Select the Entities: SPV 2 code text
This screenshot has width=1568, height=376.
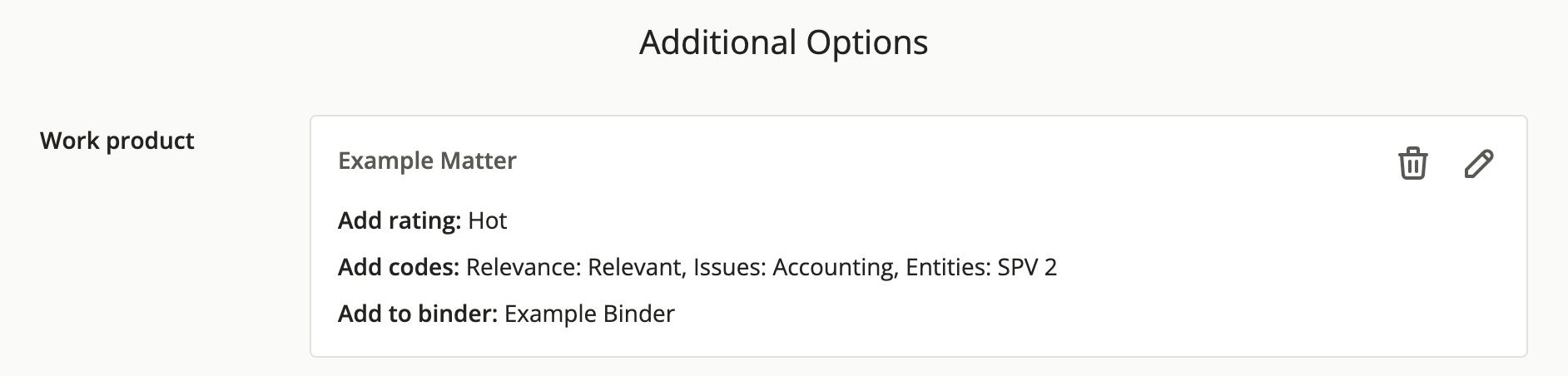[x=981, y=267]
